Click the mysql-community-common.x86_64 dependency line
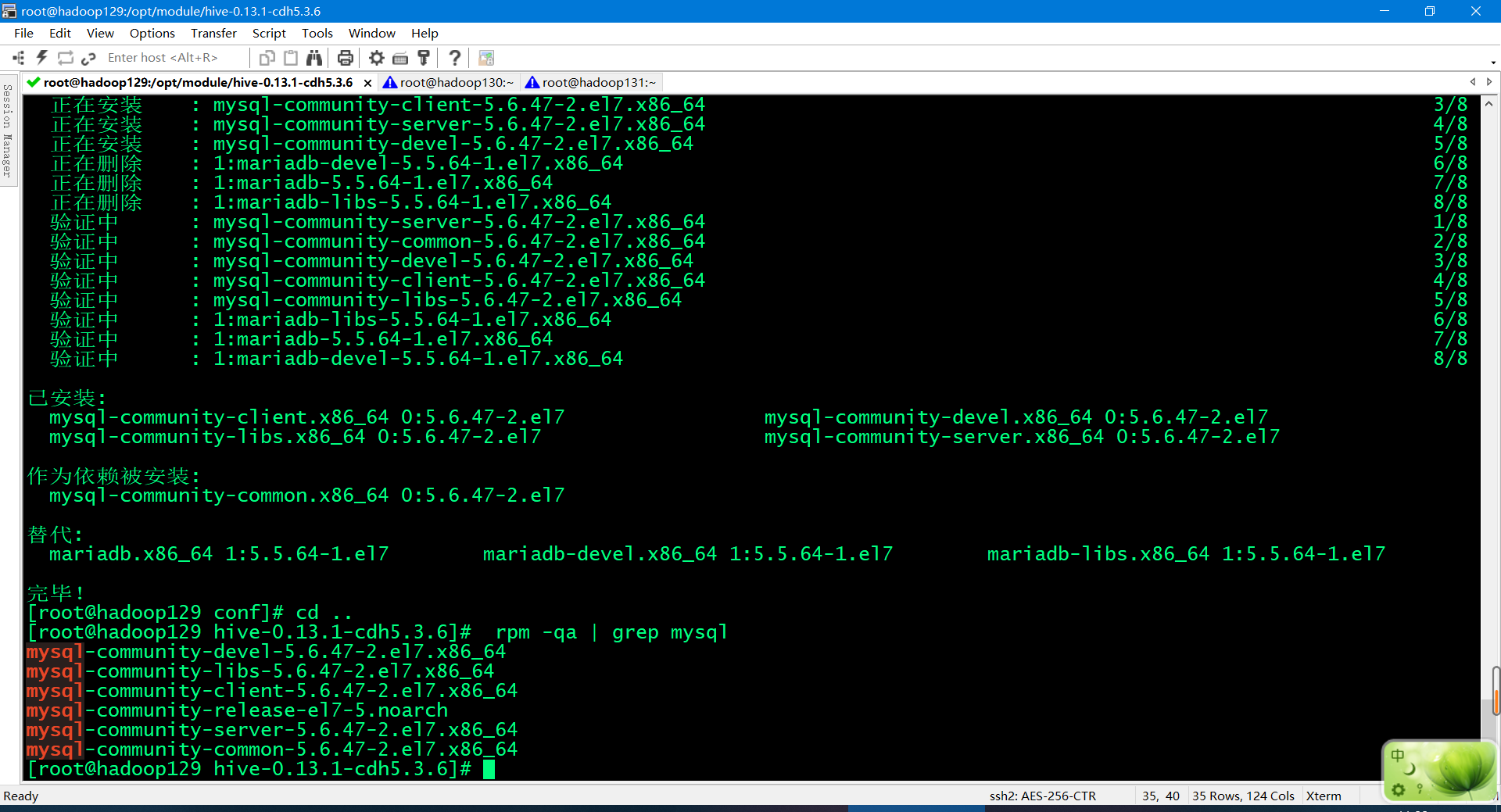This screenshot has height=812, width=1501. point(306,495)
